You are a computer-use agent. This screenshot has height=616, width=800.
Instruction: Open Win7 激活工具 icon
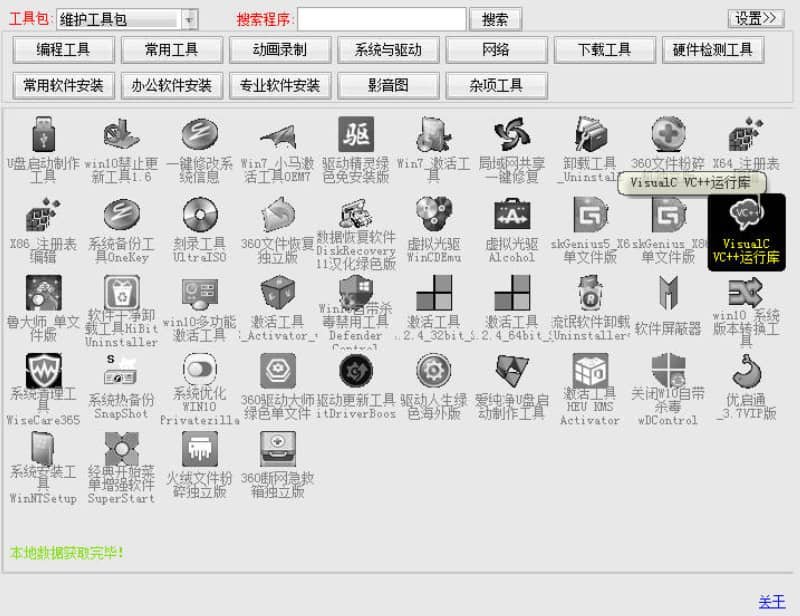[434, 148]
